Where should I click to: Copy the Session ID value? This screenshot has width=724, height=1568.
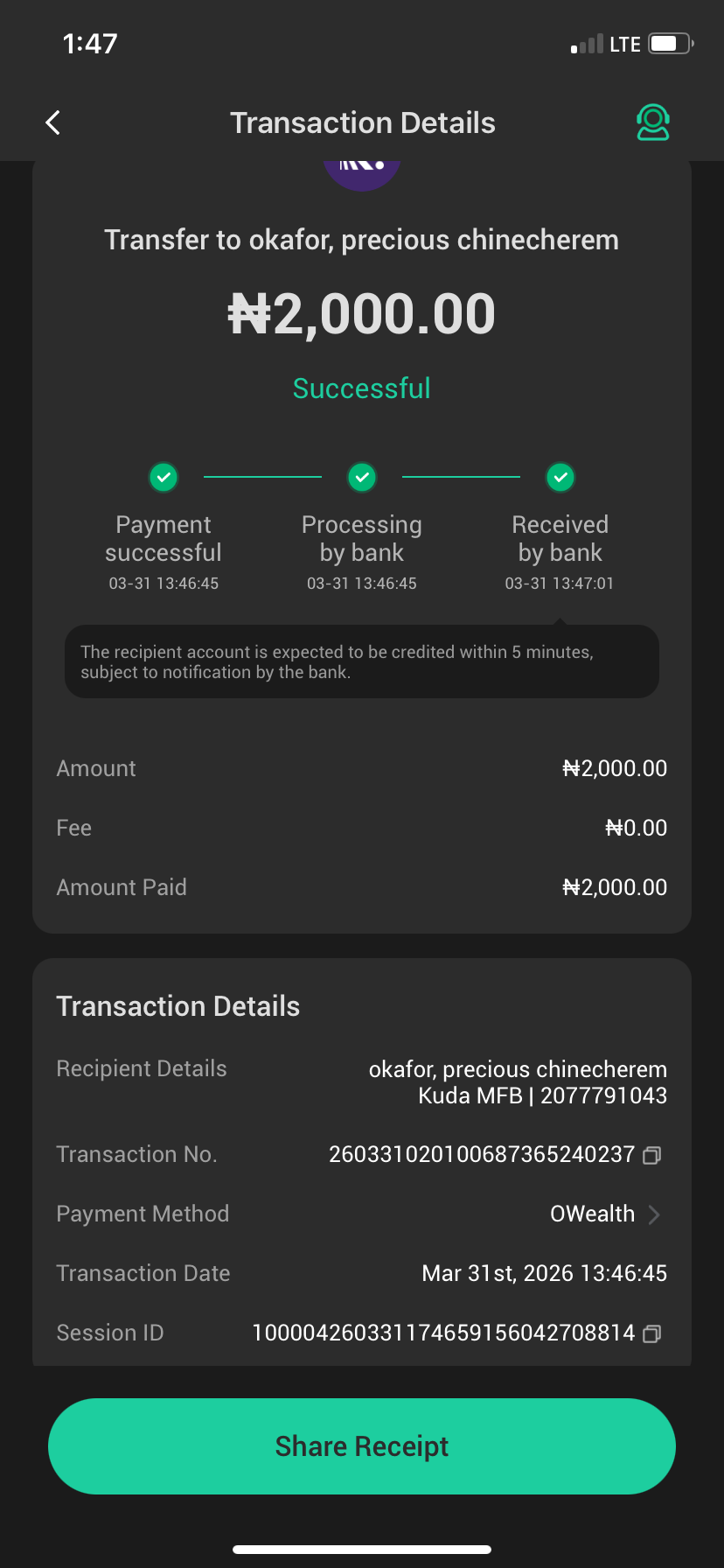pos(651,1333)
